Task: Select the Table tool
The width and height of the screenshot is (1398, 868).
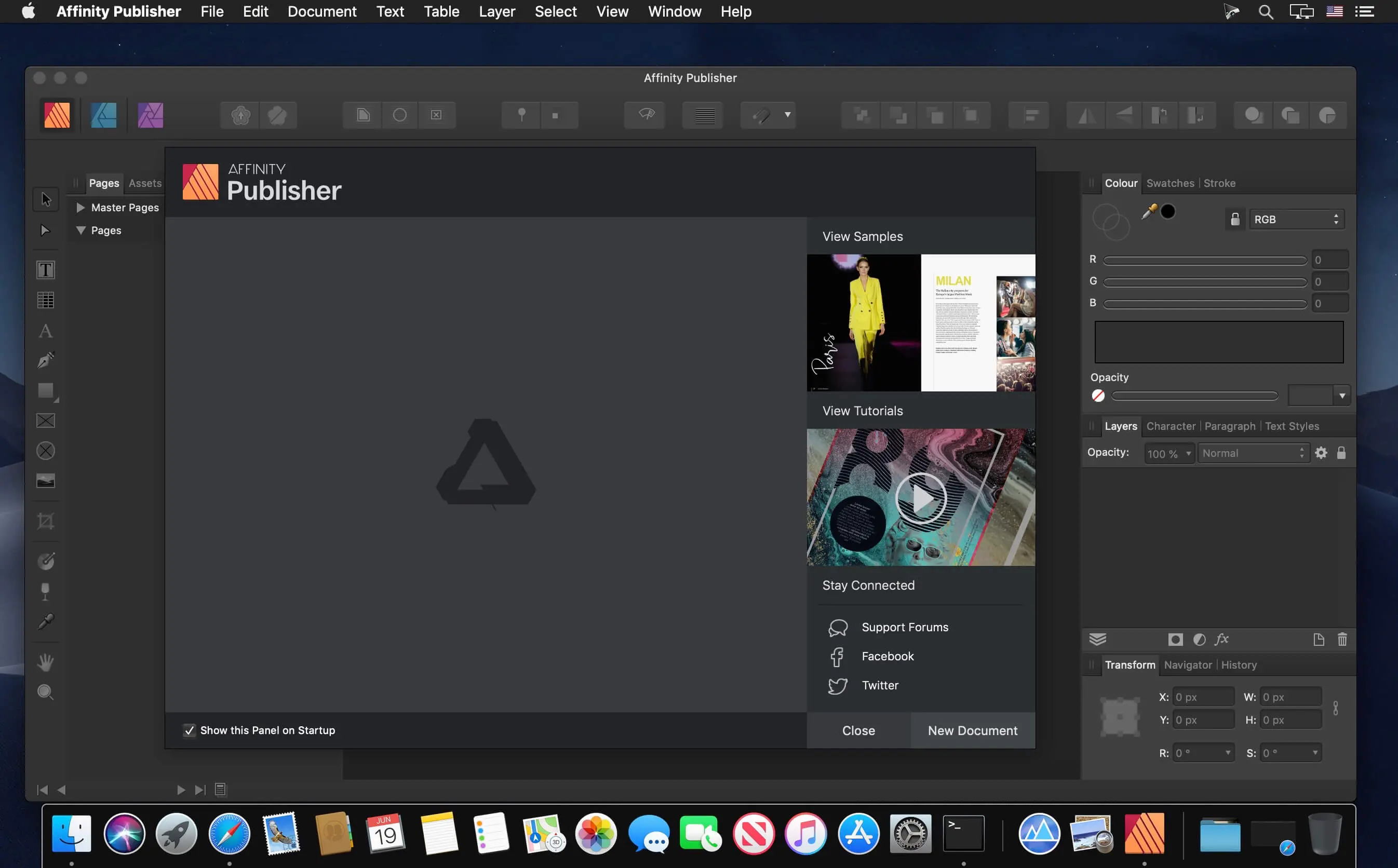Action: pyautogui.click(x=45, y=300)
